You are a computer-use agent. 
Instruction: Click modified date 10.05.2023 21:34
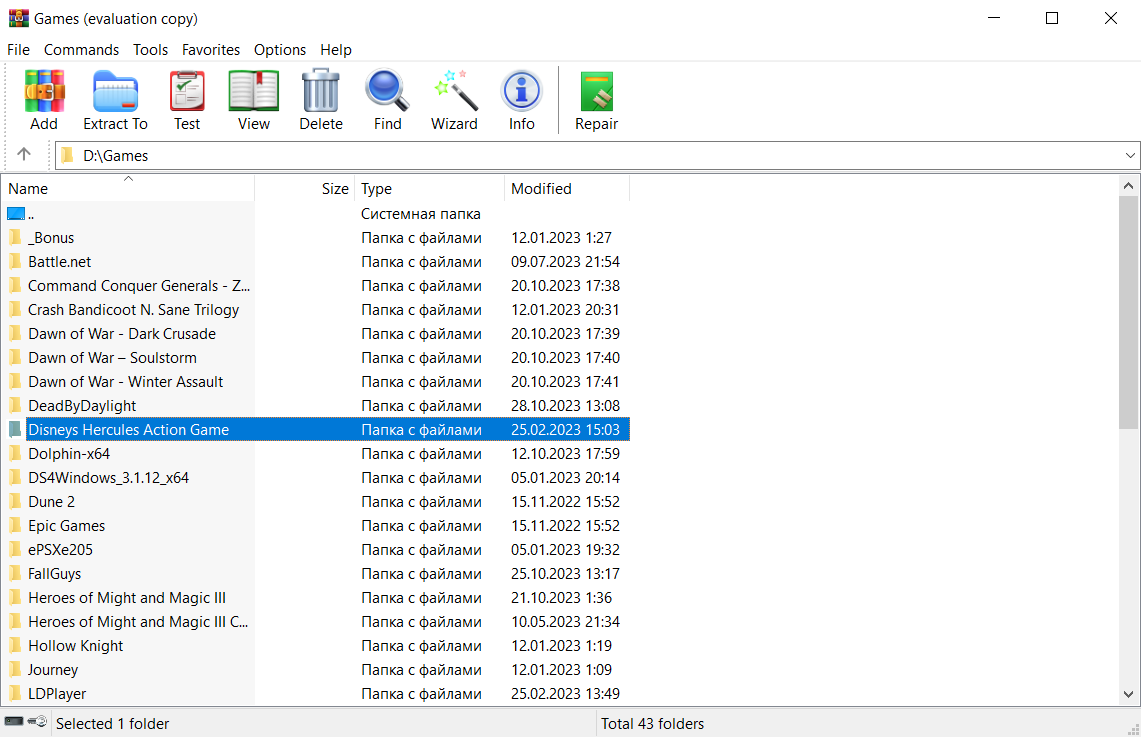[x=565, y=621]
